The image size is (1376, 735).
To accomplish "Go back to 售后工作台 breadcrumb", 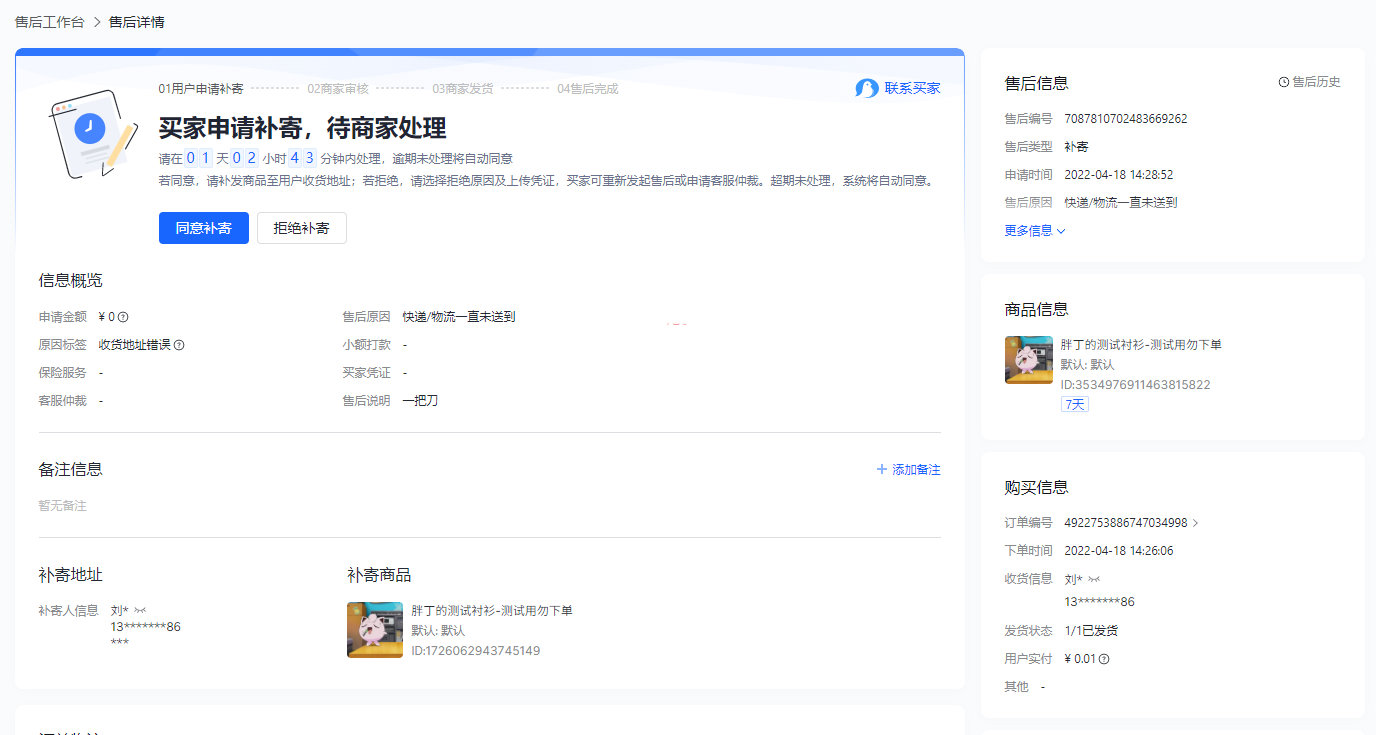I will pos(49,22).
